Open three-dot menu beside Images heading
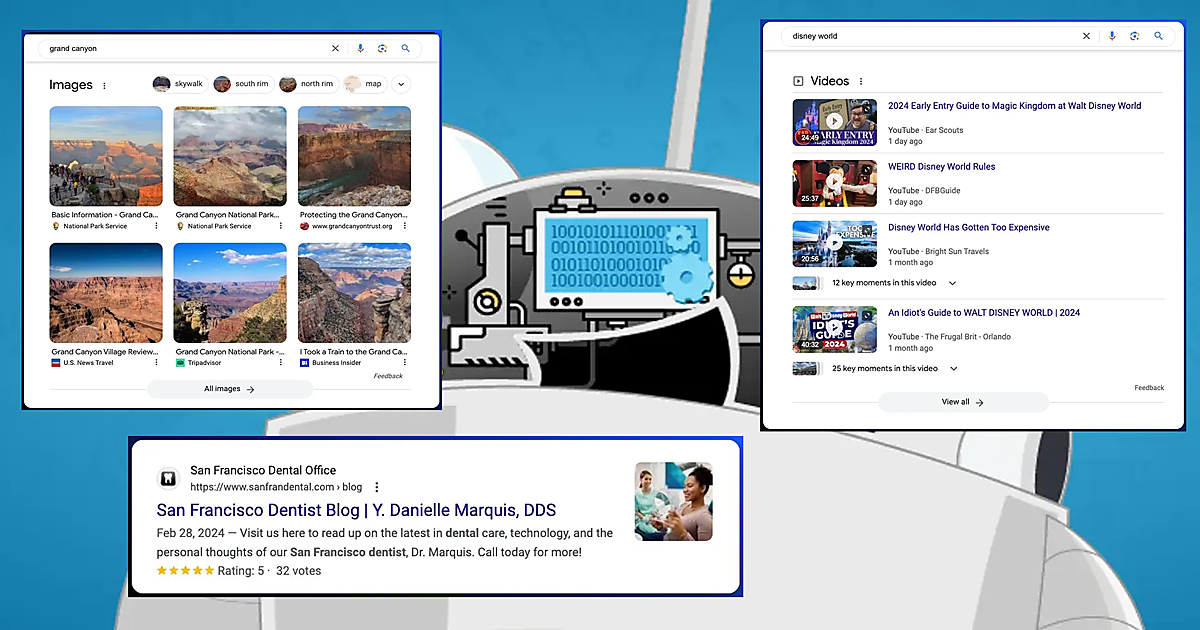The width and height of the screenshot is (1200, 630). 104,86
